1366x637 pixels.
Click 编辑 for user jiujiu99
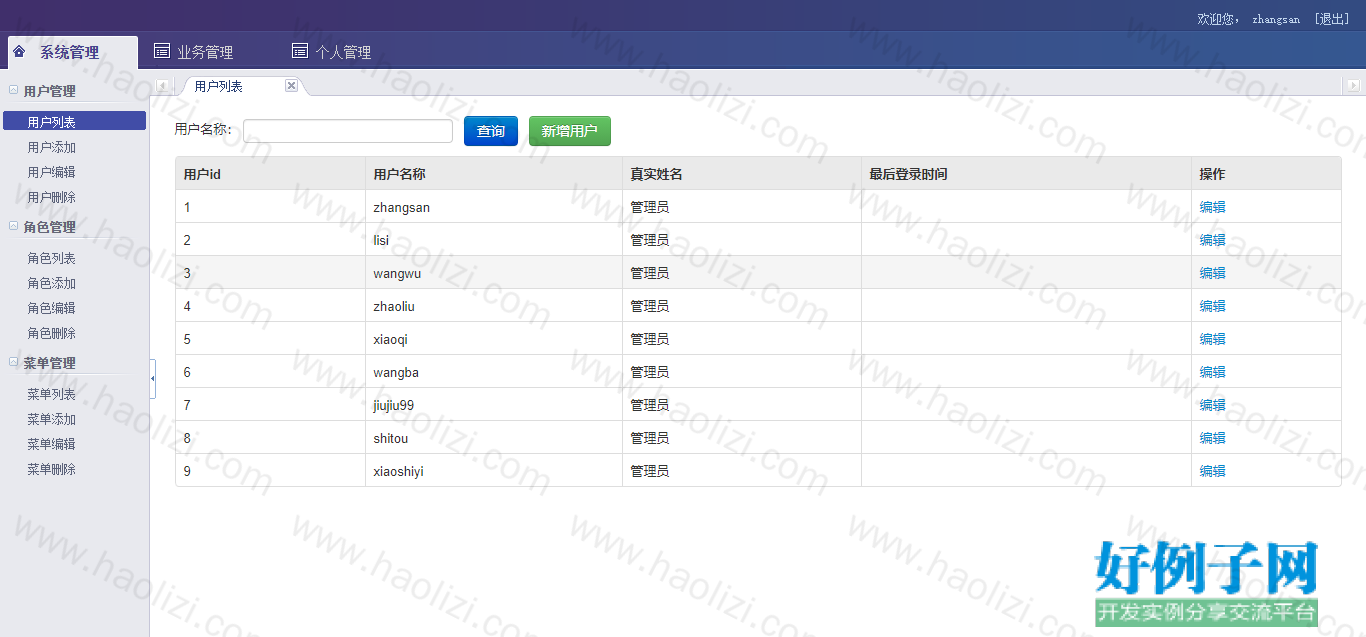(x=1213, y=405)
